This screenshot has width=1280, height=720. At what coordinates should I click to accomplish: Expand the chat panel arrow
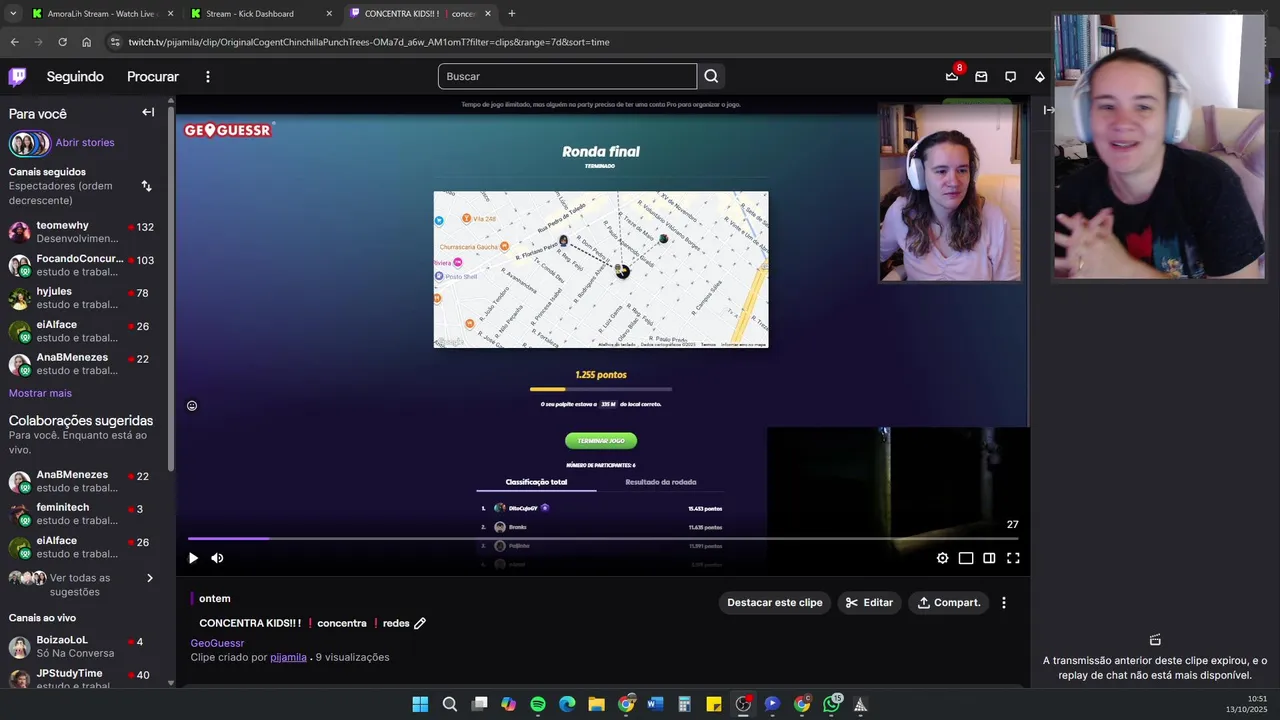pos(1048,110)
